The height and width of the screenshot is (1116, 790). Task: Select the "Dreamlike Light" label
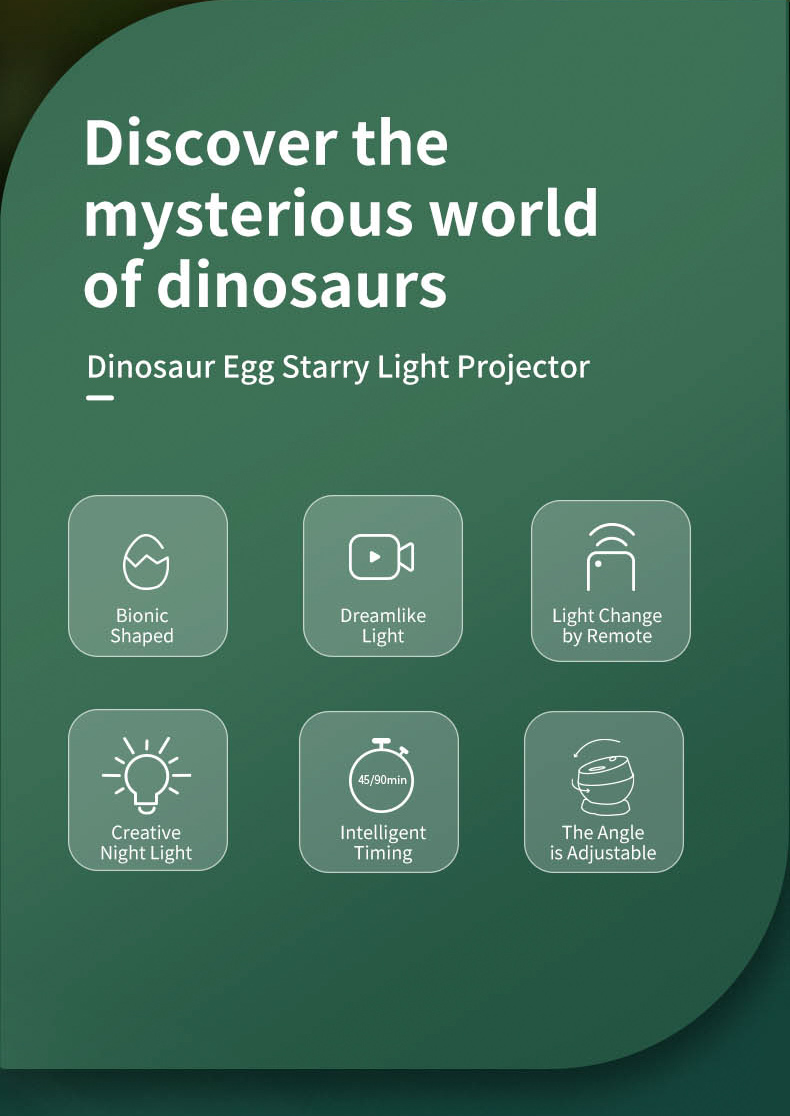click(x=383, y=626)
